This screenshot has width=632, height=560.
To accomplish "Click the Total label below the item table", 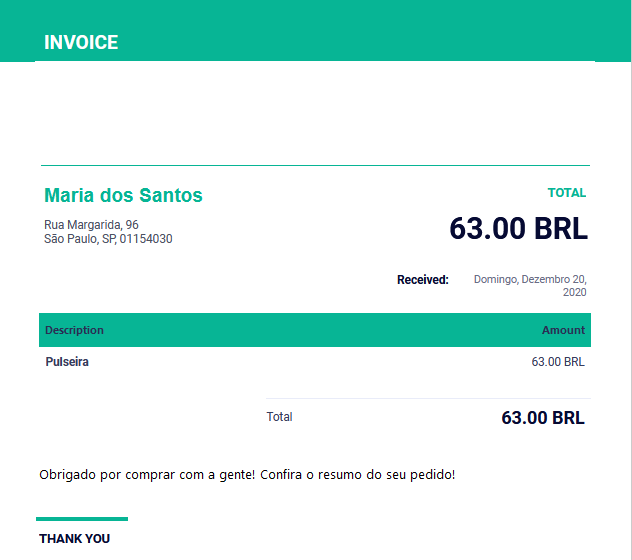I will pos(279,417).
